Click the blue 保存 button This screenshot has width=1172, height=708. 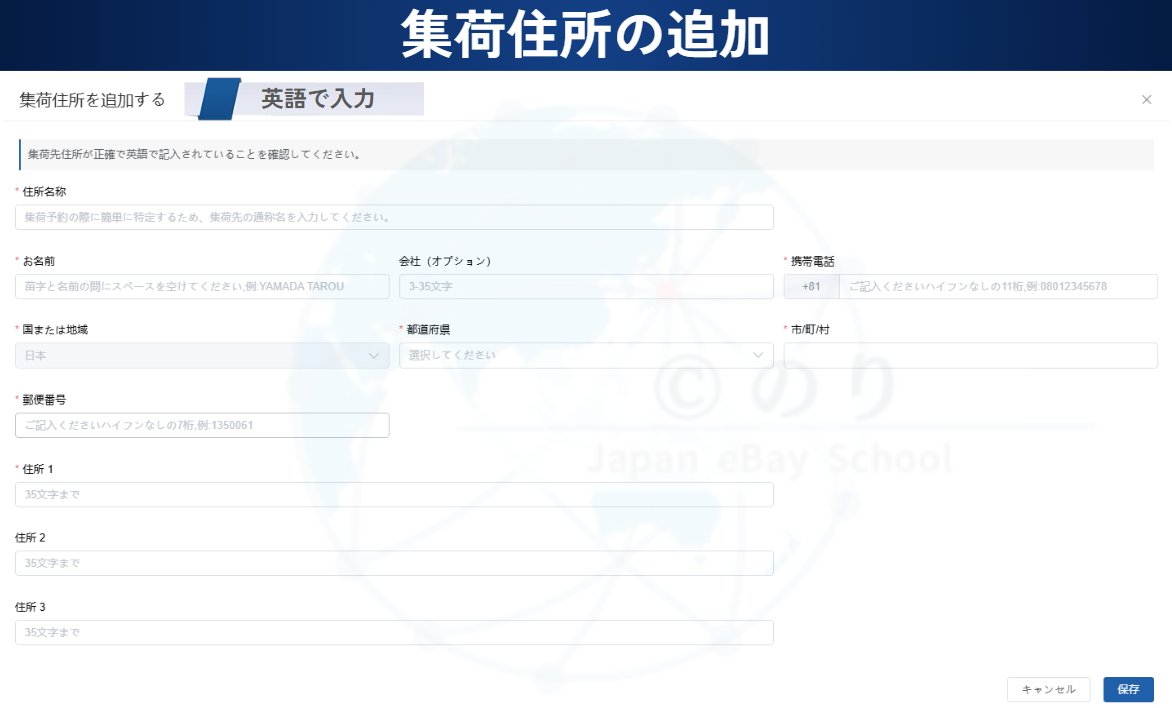pos(1128,689)
